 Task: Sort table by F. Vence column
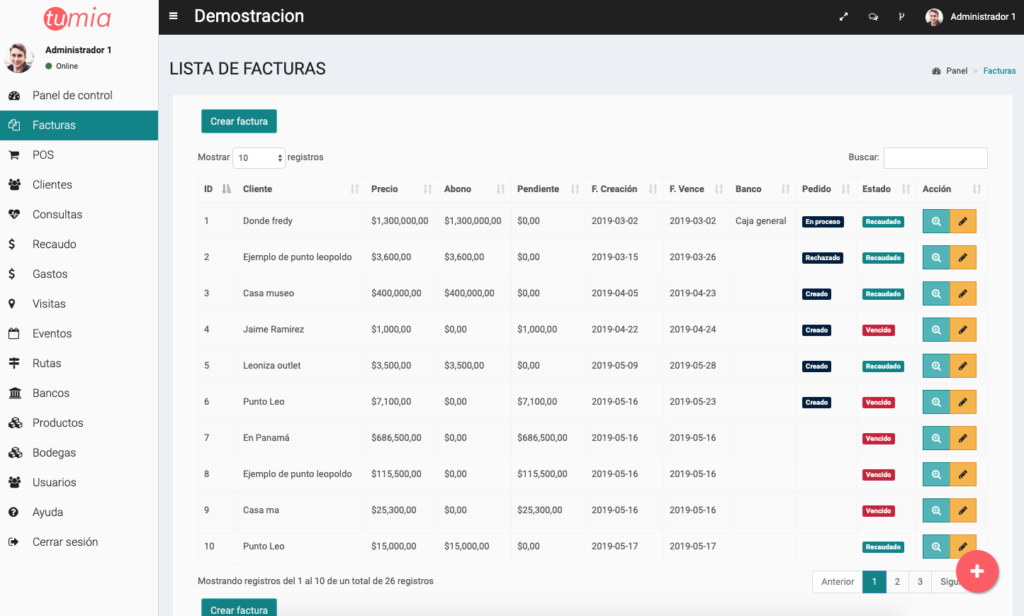click(x=697, y=189)
